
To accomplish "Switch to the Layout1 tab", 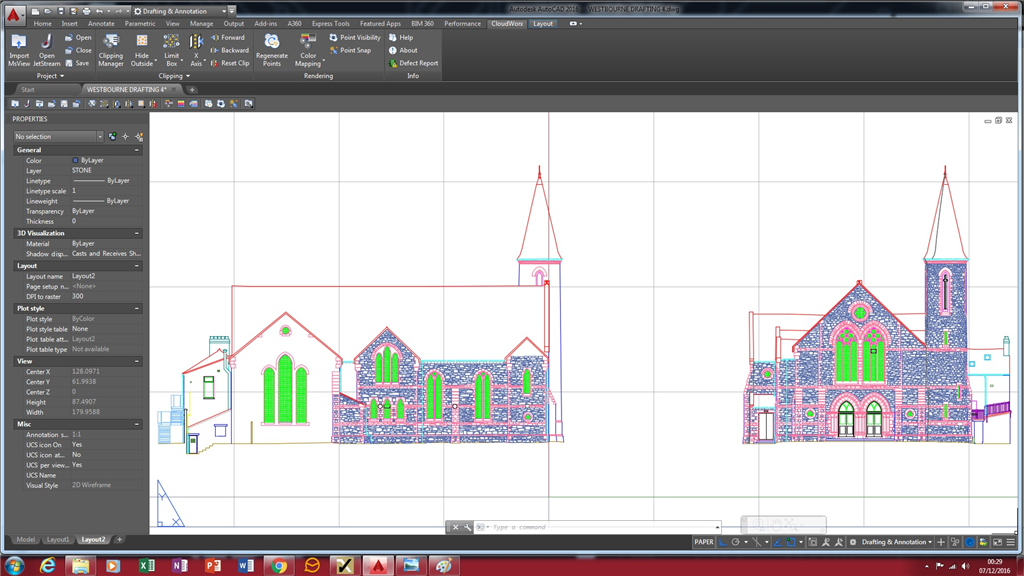I will pyautogui.click(x=58, y=539).
